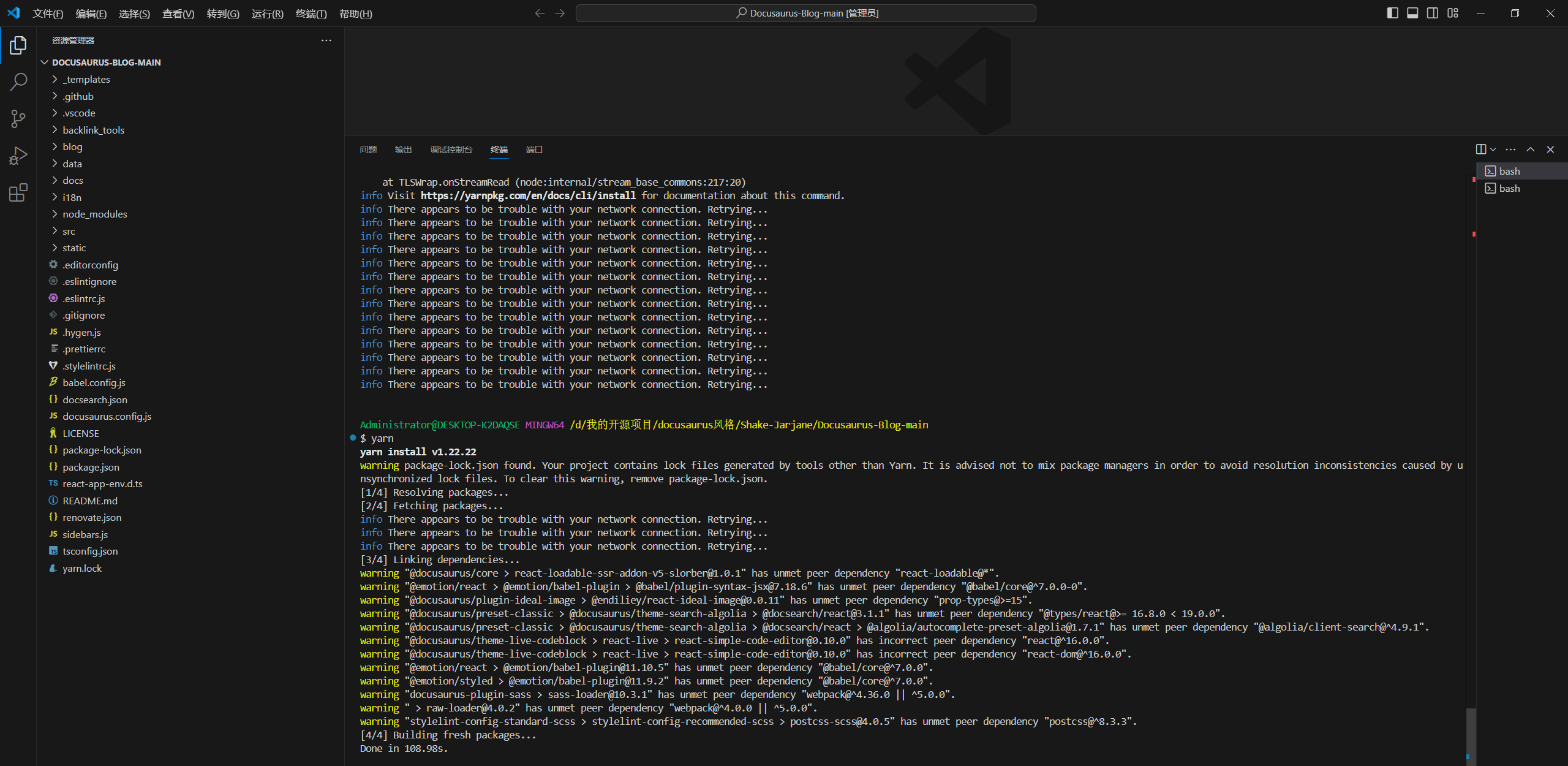Toggle primary sidebar layout icon

pos(1392,13)
